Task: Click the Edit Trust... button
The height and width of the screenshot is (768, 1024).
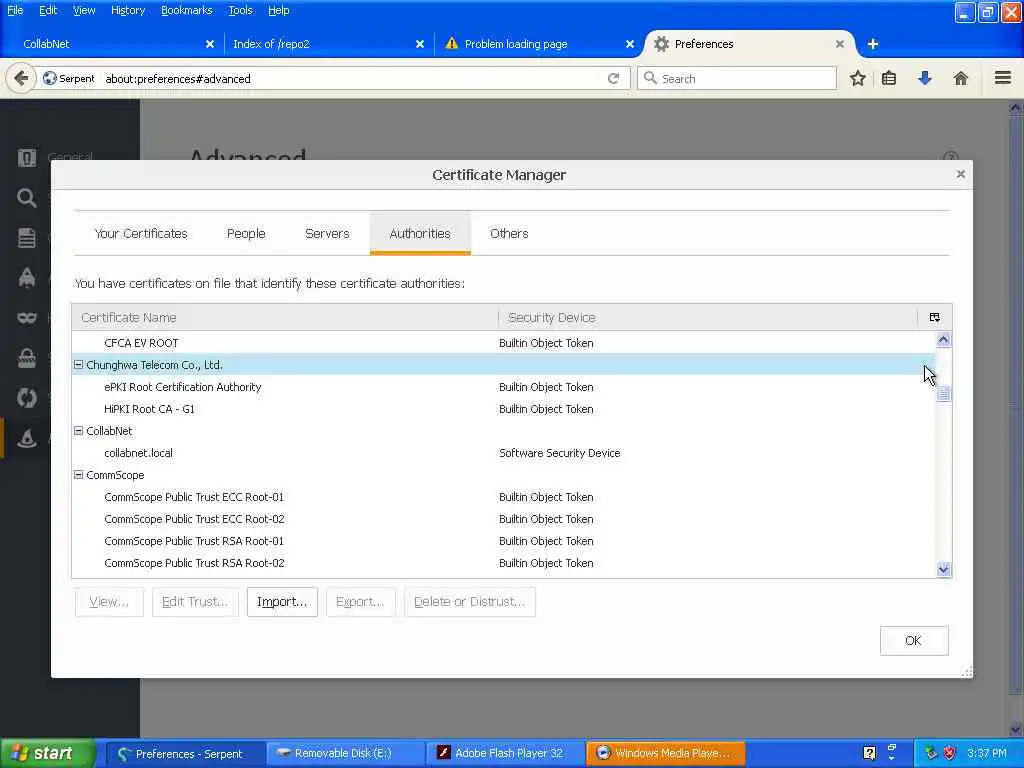Action: [x=195, y=601]
